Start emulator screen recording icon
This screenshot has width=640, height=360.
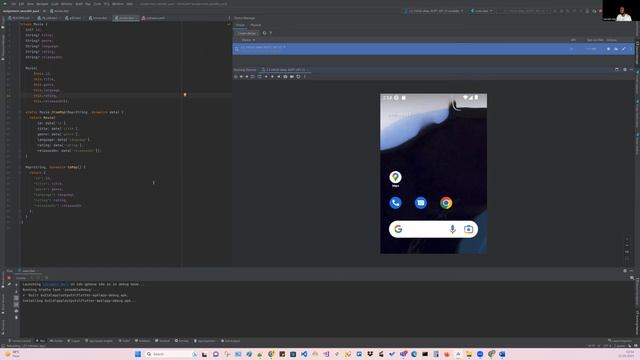click(x=291, y=76)
